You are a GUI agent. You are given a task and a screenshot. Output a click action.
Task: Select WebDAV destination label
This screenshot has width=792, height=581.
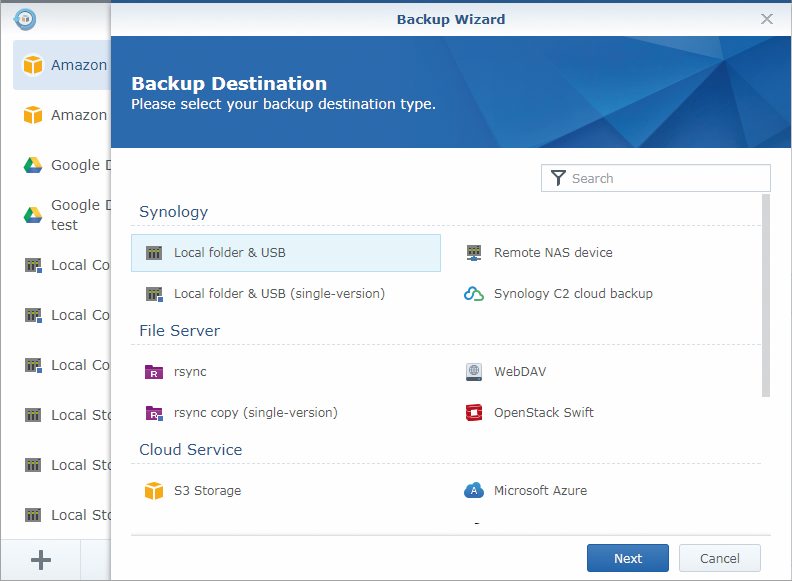tap(520, 372)
